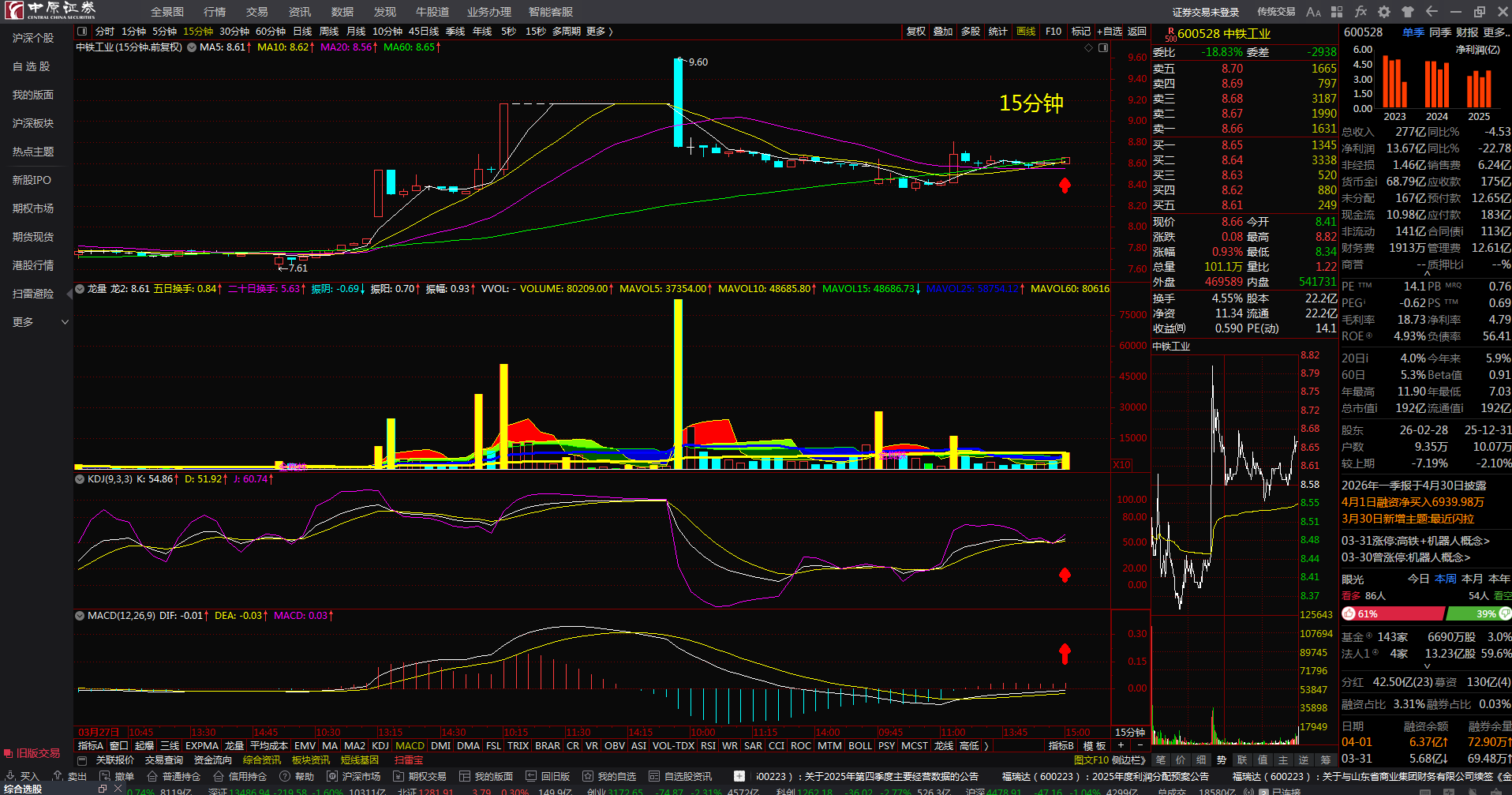Open 信用持仓 credit holdings icon

(219, 776)
